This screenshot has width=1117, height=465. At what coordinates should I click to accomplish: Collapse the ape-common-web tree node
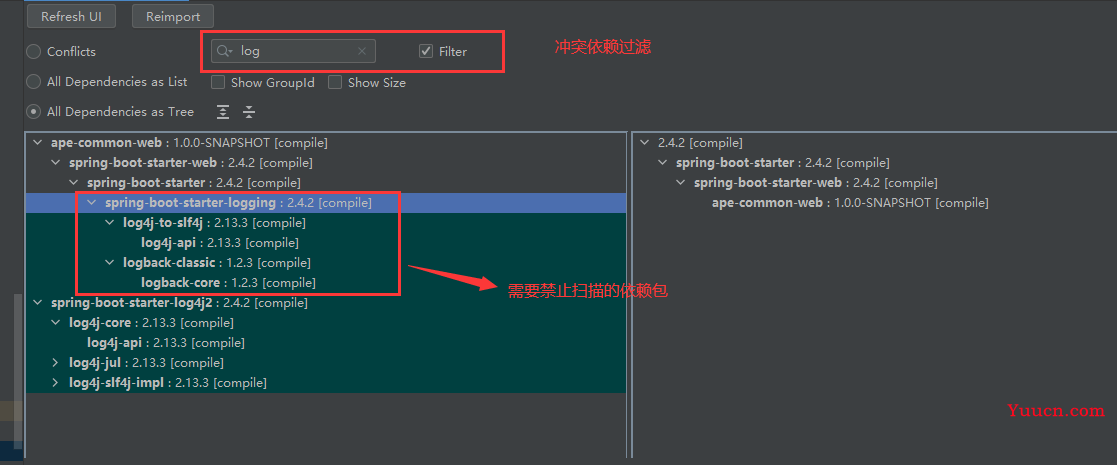(38, 142)
